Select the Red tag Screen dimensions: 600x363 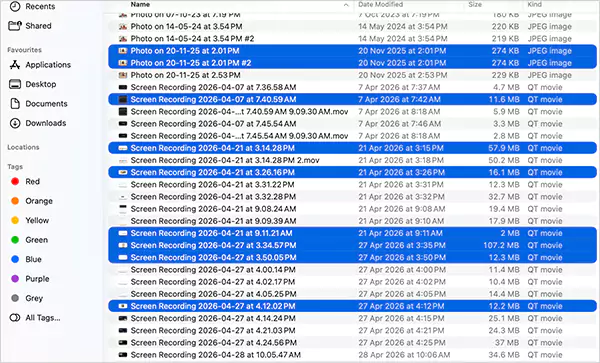click(x=26, y=181)
